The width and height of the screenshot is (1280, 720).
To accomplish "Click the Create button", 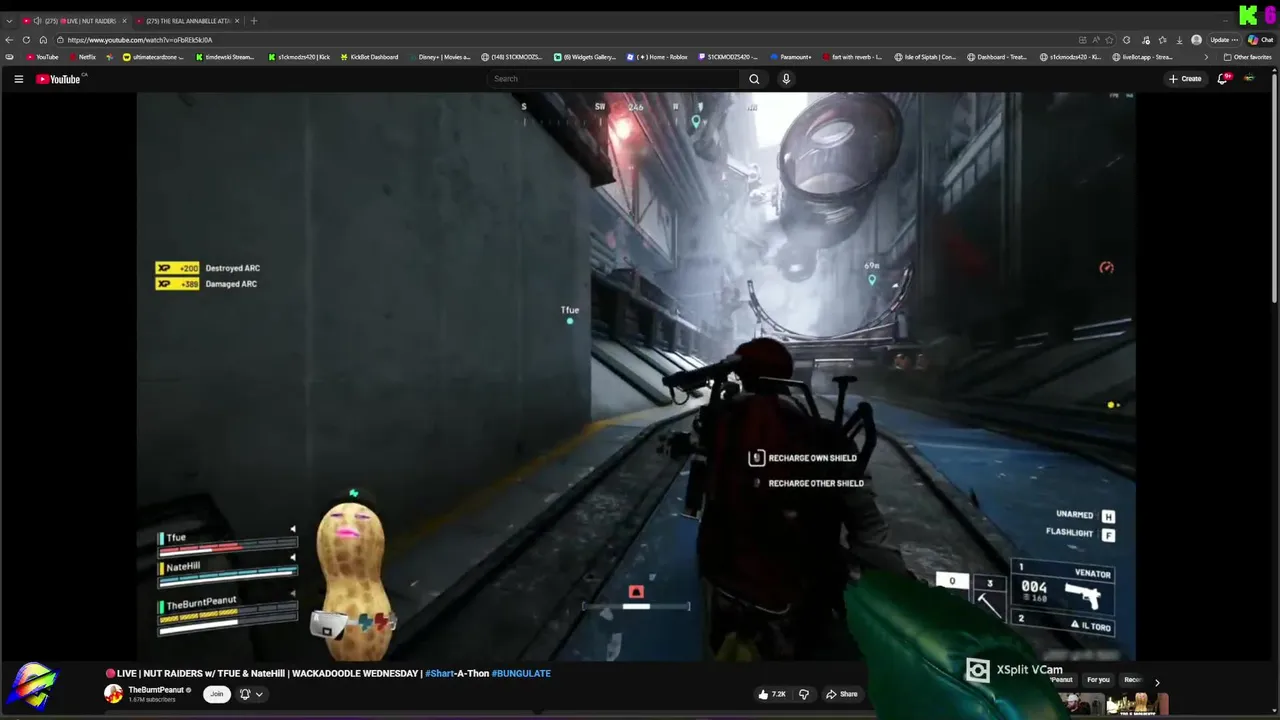I will point(1185,79).
